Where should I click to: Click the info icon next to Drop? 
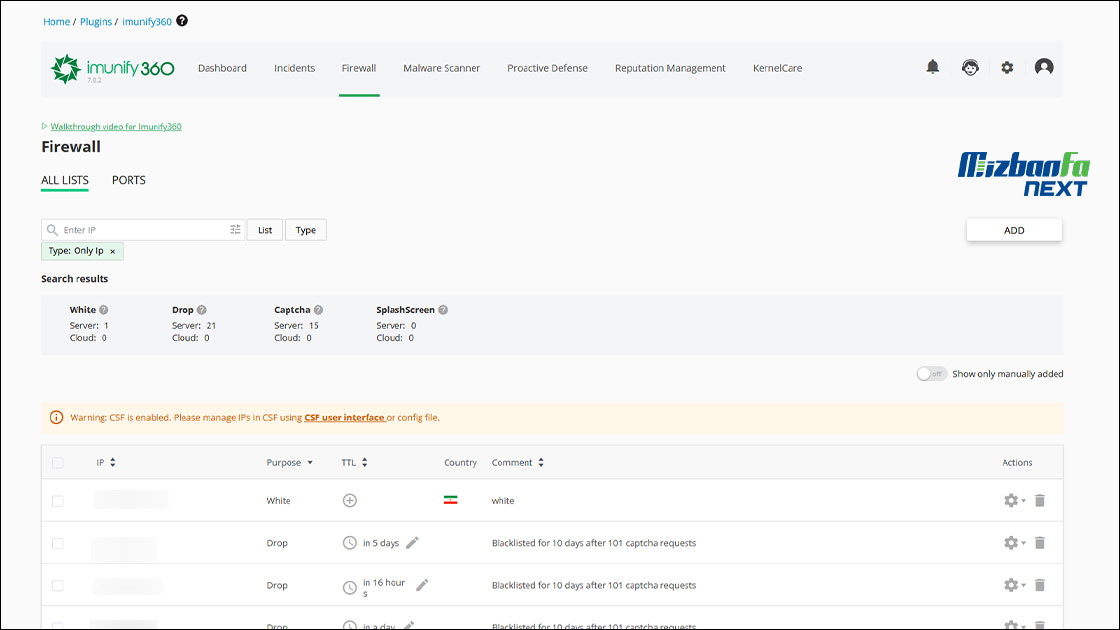(202, 310)
